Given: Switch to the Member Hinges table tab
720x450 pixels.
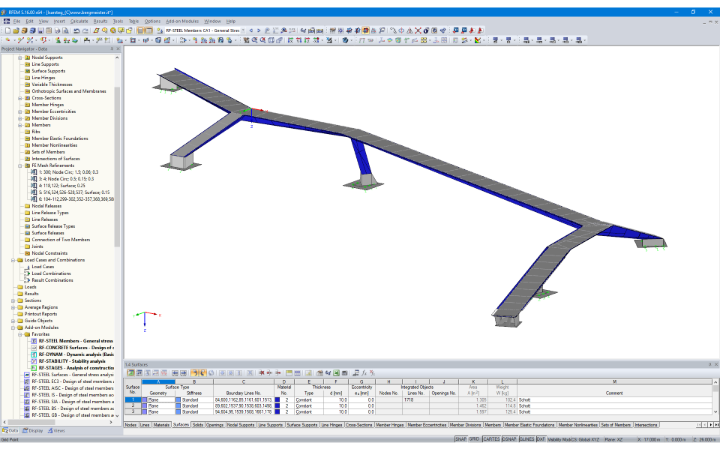Looking at the screenshot, I should point(390,425).
